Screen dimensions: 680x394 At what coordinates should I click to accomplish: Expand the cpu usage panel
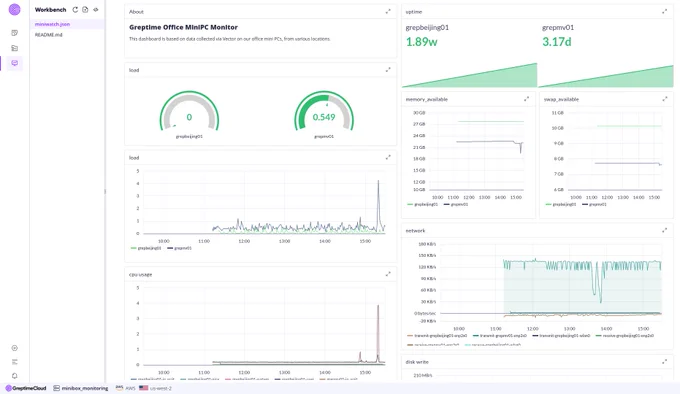point(388,274)
